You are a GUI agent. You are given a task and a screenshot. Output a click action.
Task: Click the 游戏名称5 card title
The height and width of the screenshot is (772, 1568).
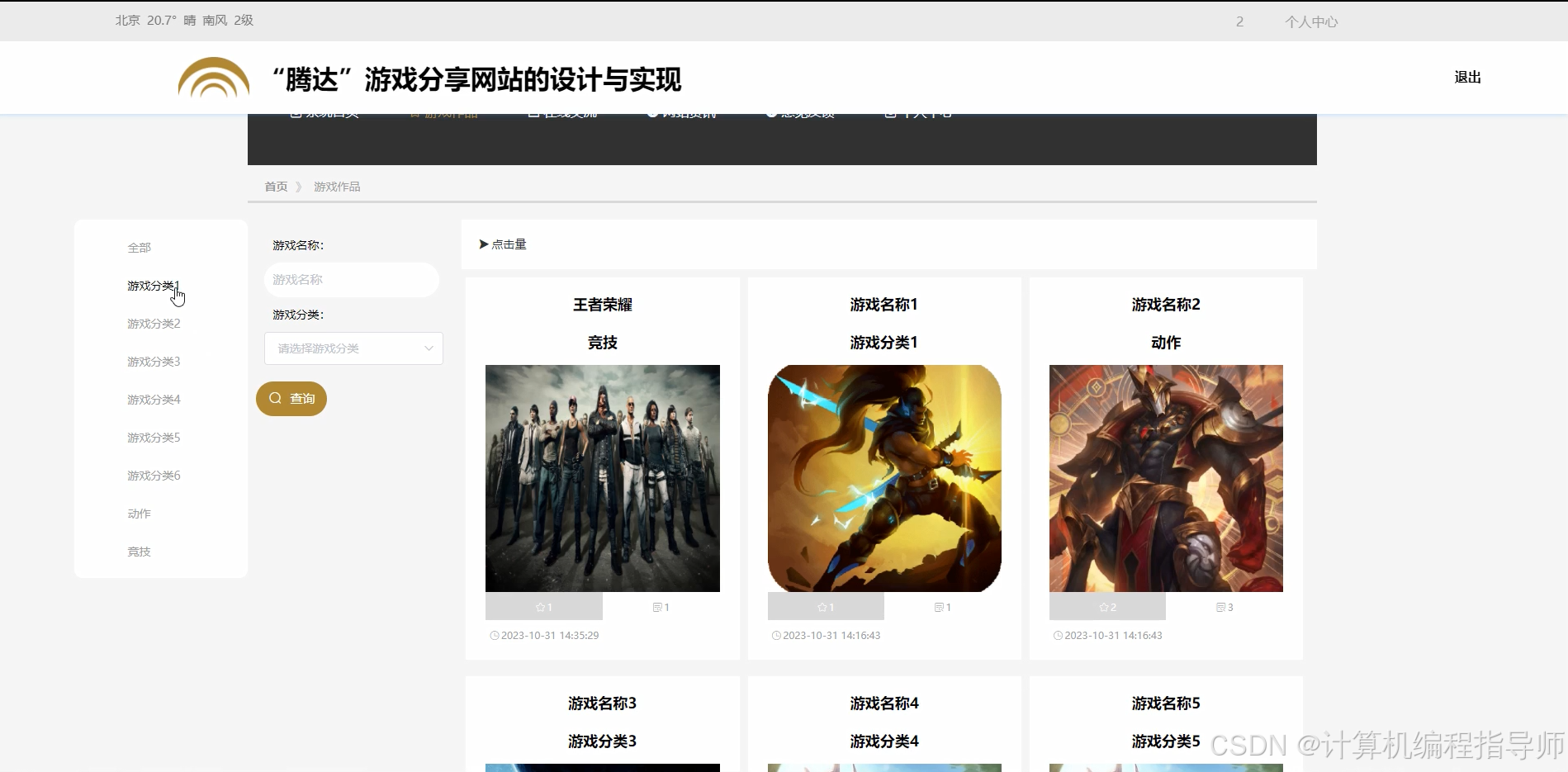[1166, 703]
